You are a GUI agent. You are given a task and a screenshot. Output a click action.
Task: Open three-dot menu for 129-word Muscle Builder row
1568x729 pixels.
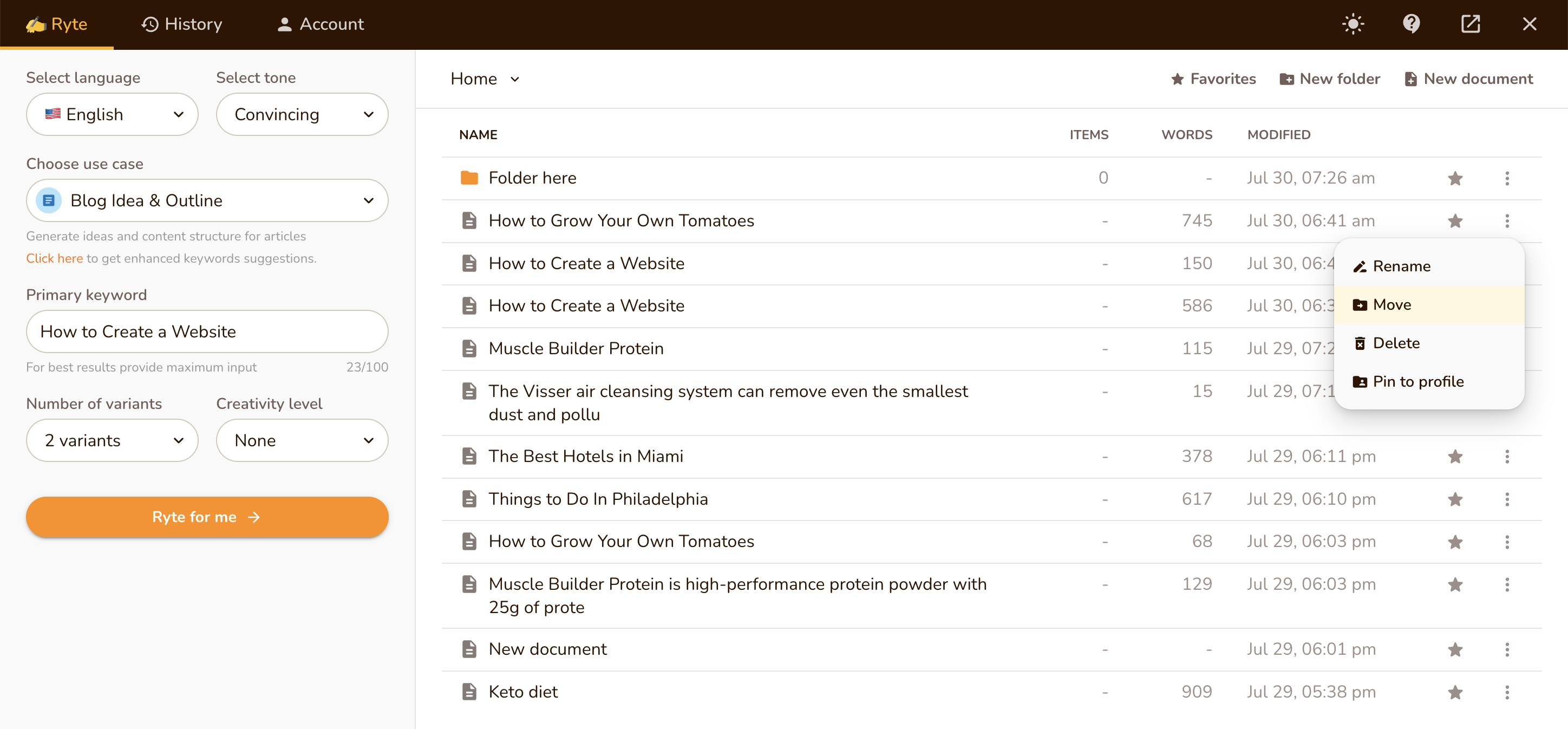pyautogui.click(x=1506, y=584)
